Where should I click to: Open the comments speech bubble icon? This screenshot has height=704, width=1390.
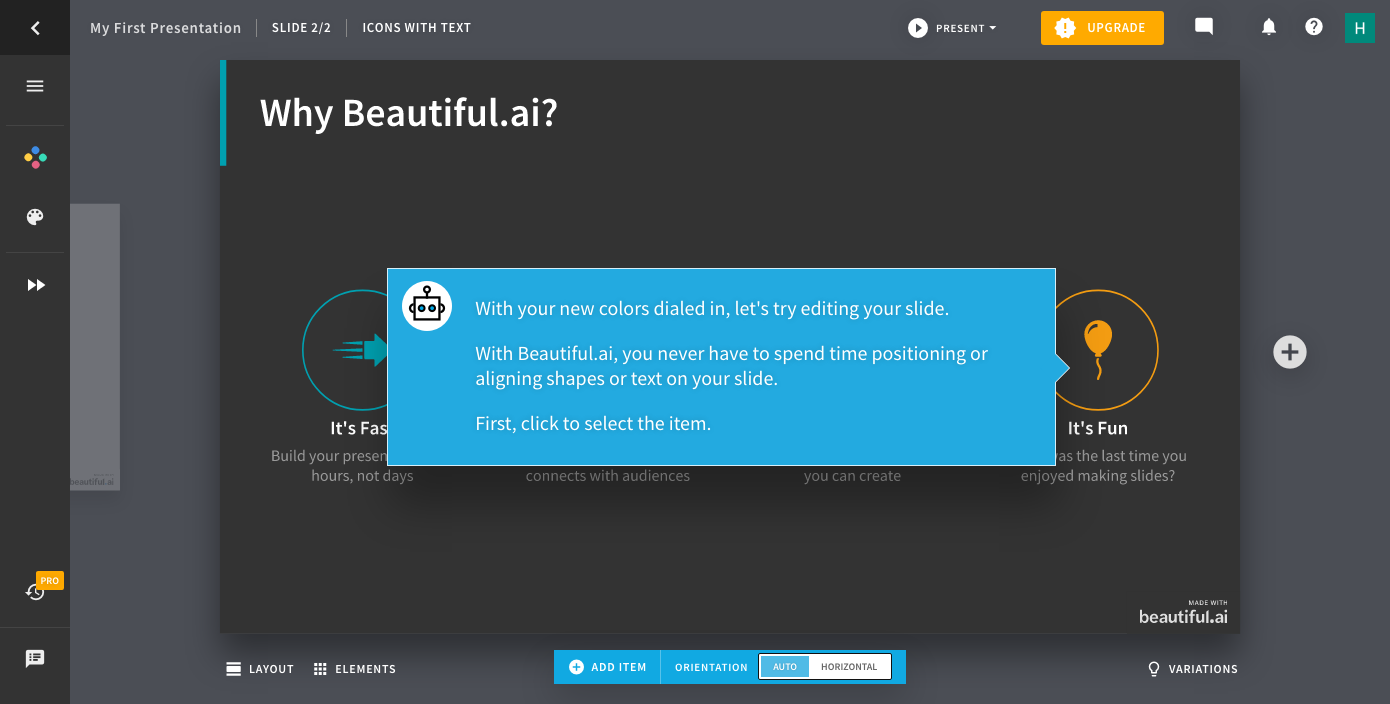(1204, 27)
